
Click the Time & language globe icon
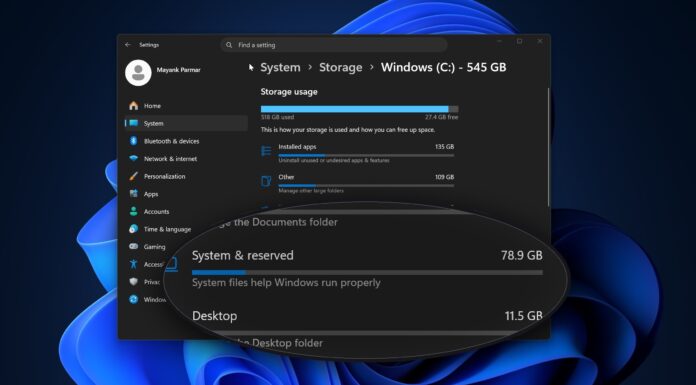pos(134,229)
